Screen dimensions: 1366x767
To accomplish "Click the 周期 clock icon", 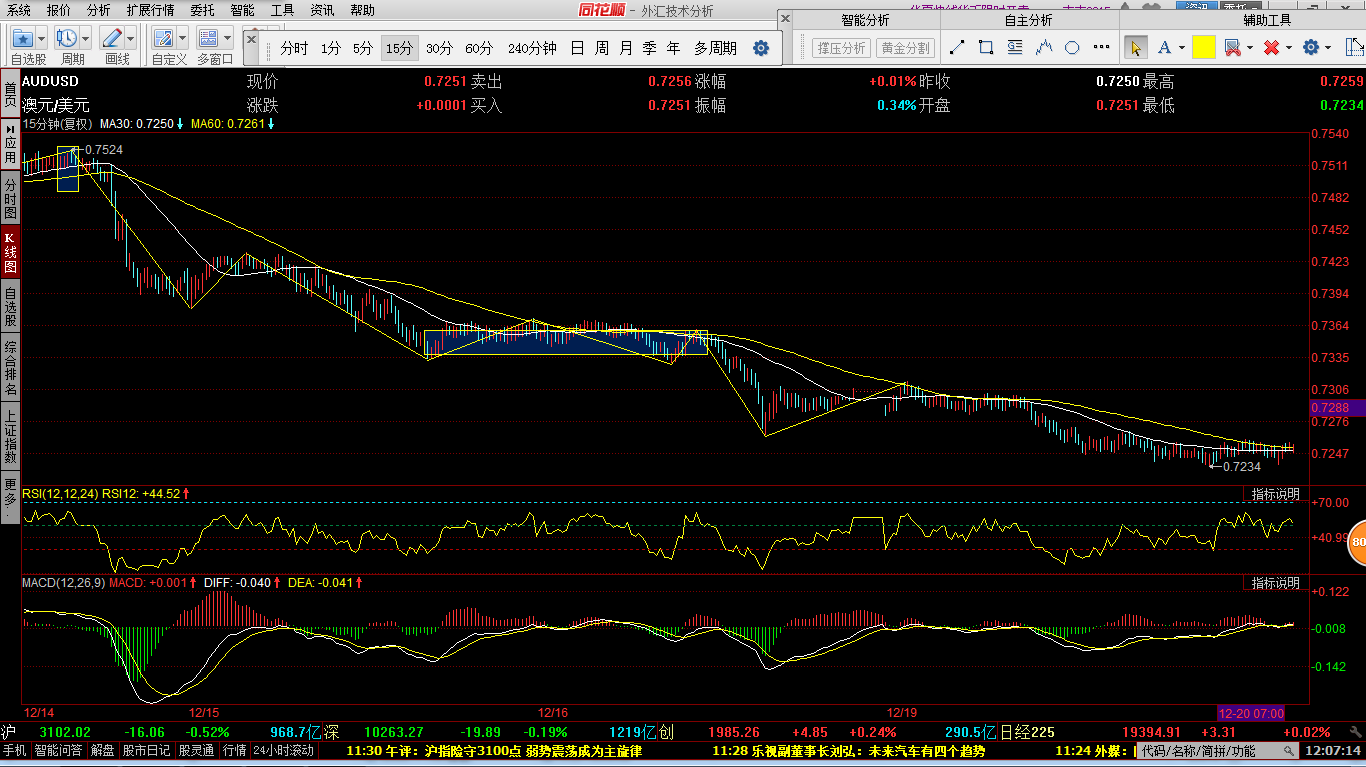I will point(66,38).
